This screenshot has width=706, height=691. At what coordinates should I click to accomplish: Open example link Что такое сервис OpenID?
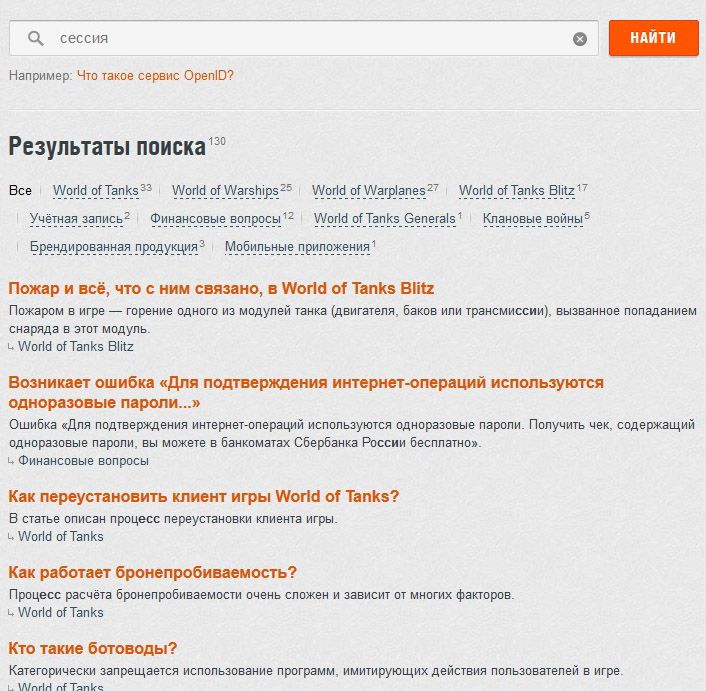coord(155,75)
